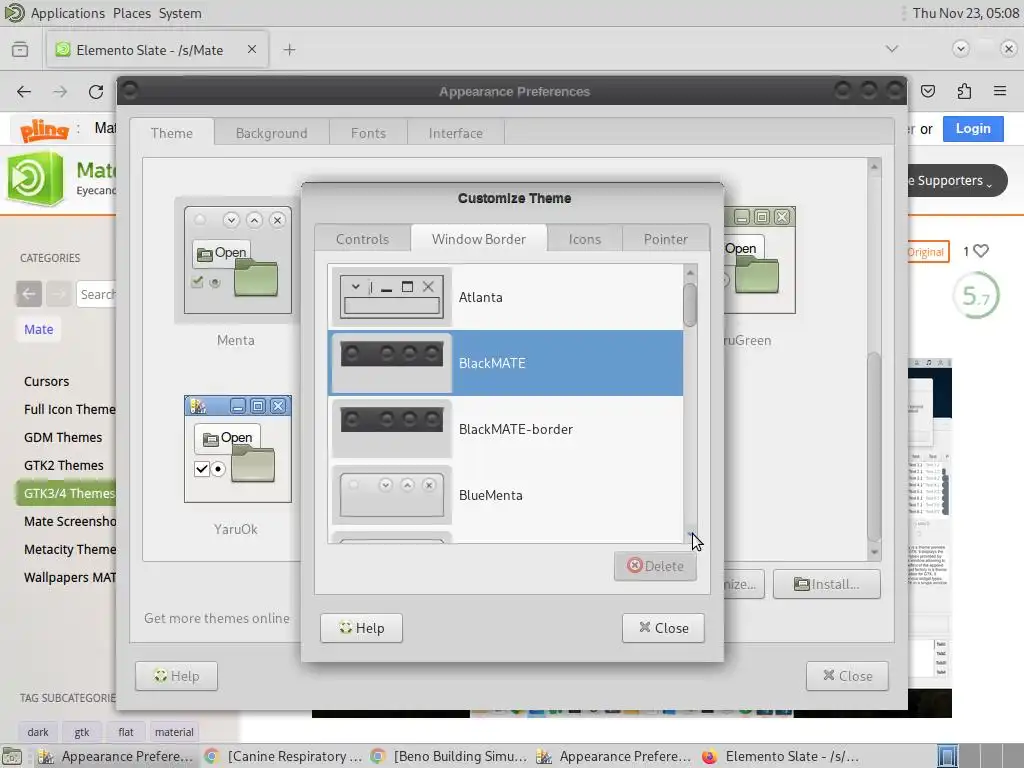Image resolution: width=1024 pixels, height=768 pixels.
Task: Click the Firefox View icon
Action: [x=20, y=50]
